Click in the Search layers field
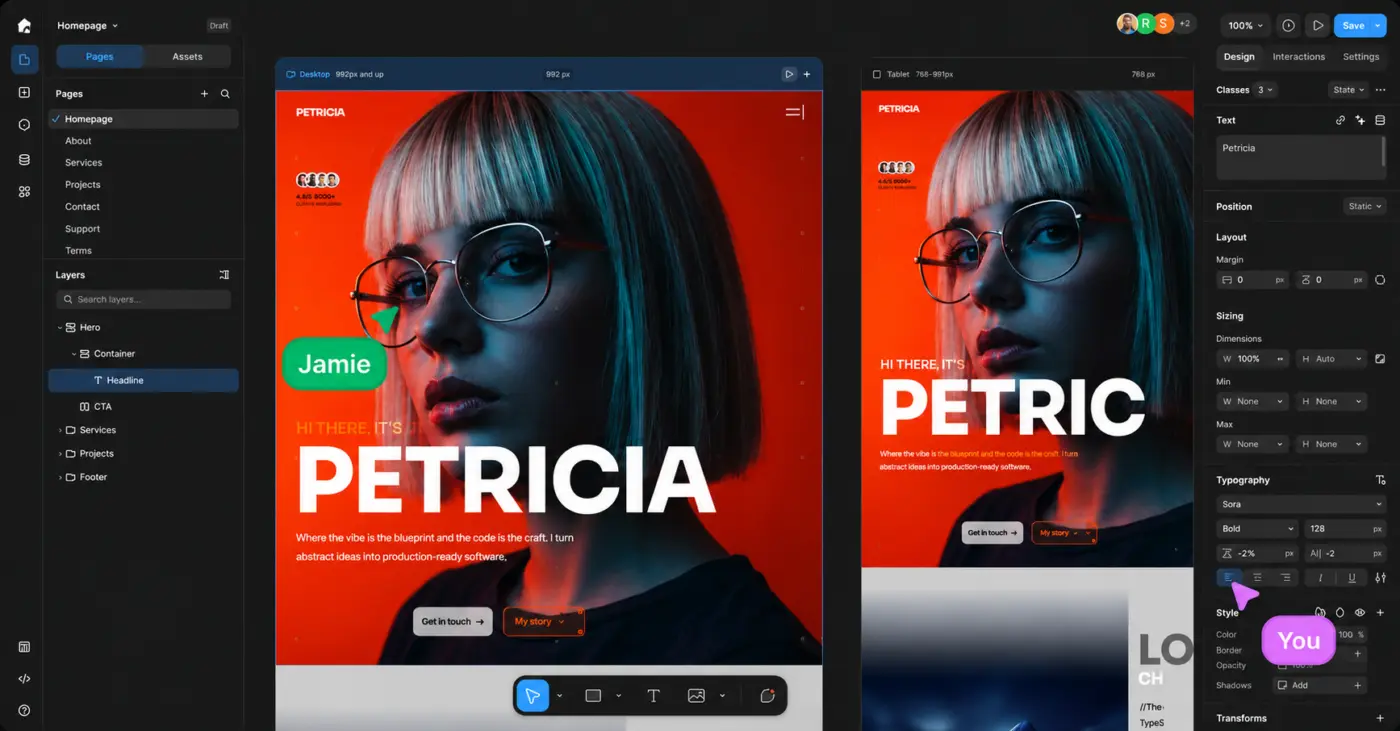The height and width of the screenshot is (731, 1400). (143, 299)
